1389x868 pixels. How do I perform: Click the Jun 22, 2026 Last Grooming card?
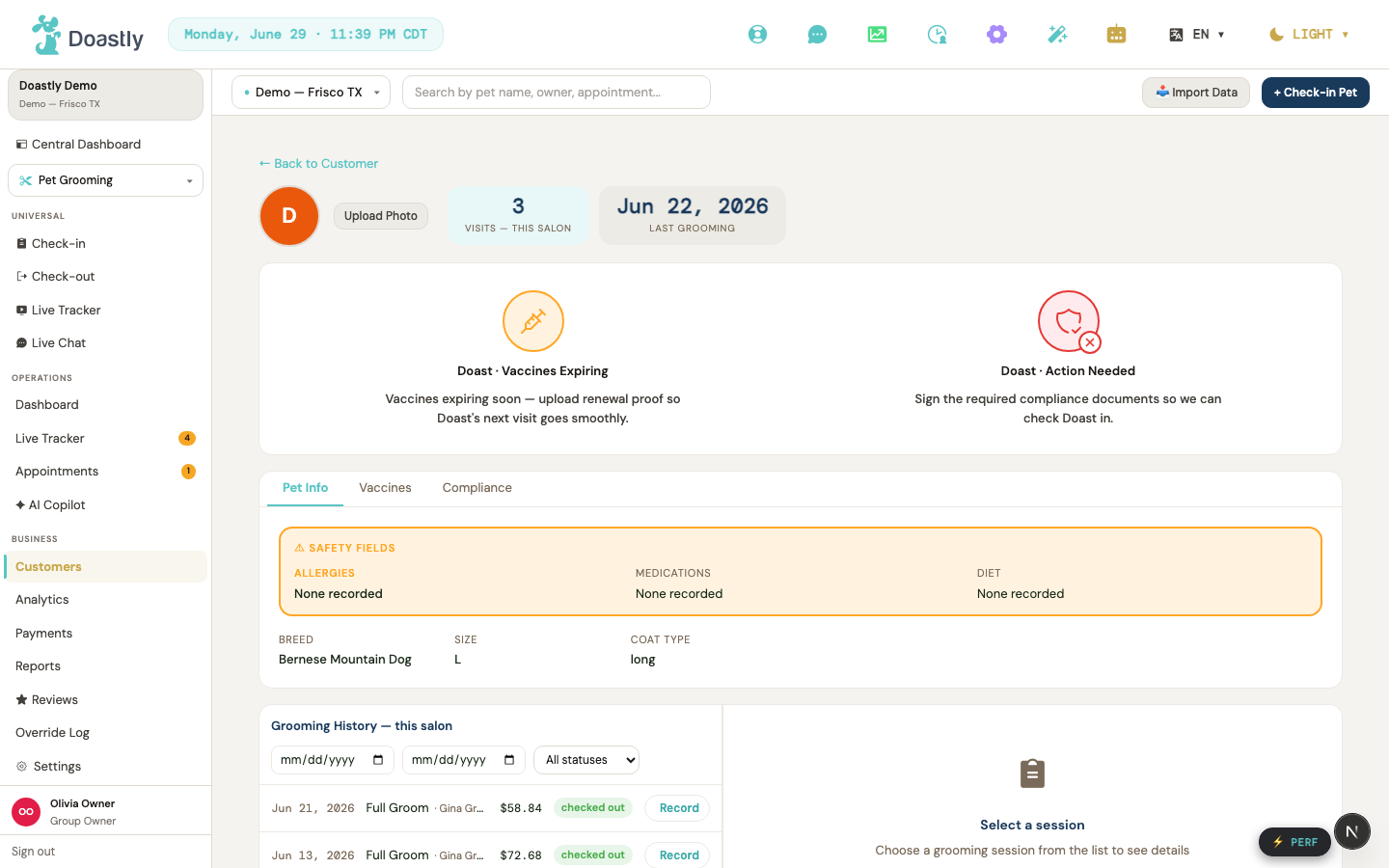point(693,216)
